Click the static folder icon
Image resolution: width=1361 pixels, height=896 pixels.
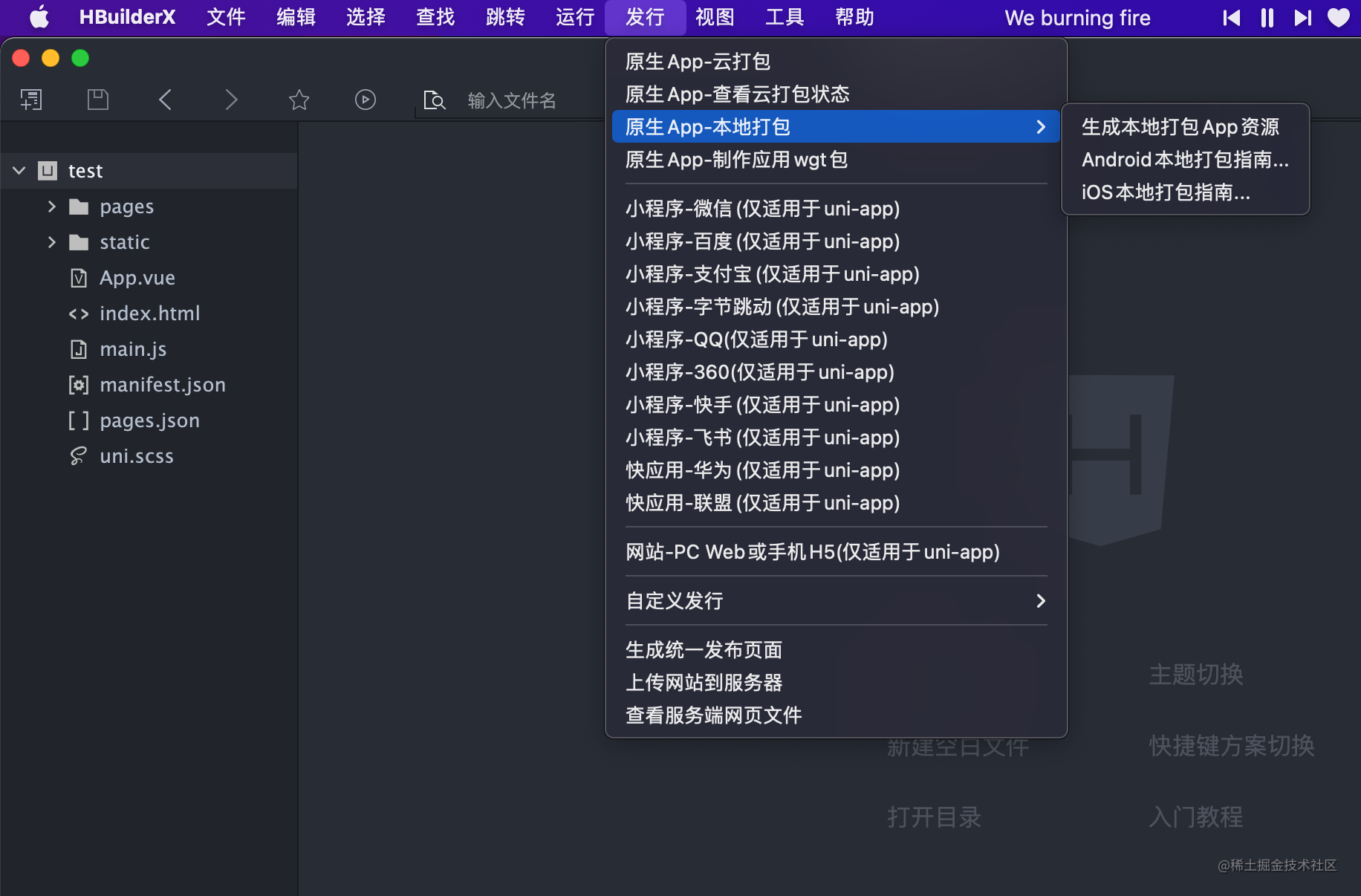pos(79,242)
